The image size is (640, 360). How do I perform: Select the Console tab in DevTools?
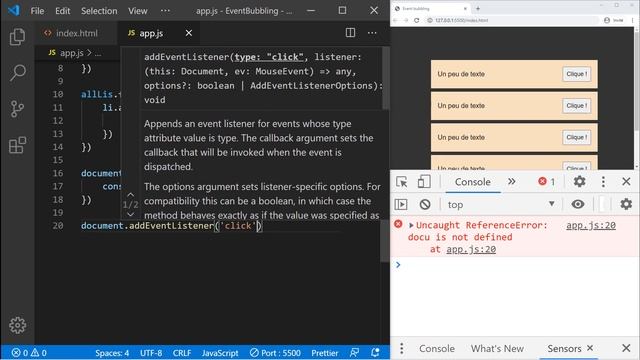click(x=473, y=182)
